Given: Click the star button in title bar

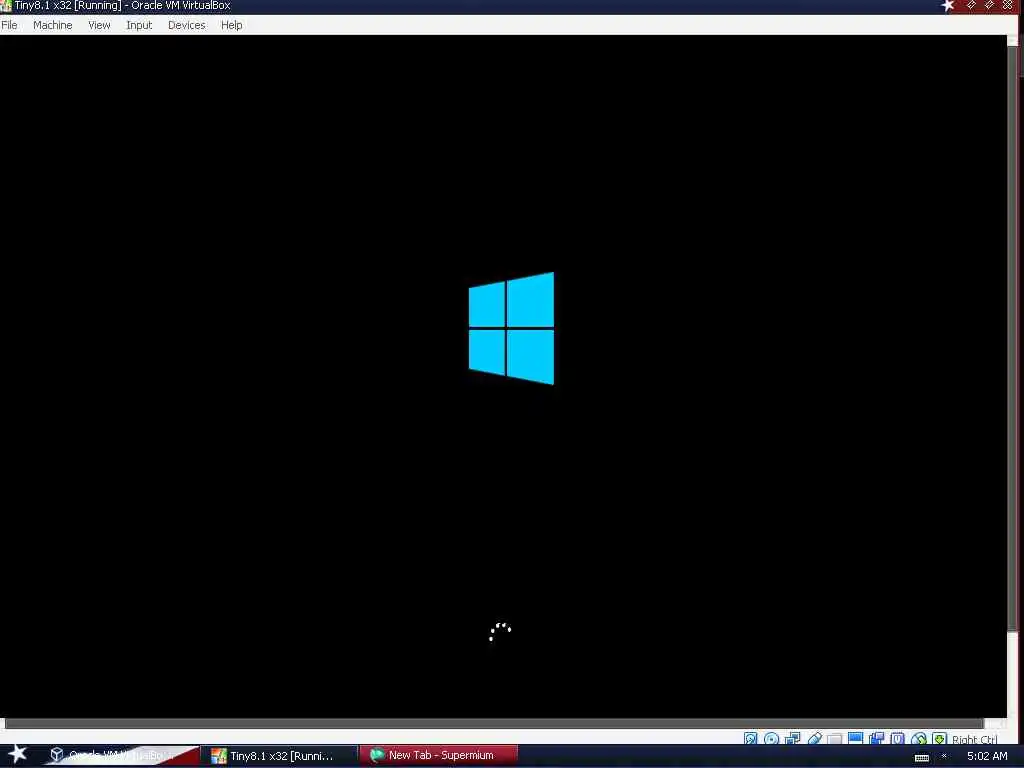Looking at the screenshot, I should coord(948,6).
